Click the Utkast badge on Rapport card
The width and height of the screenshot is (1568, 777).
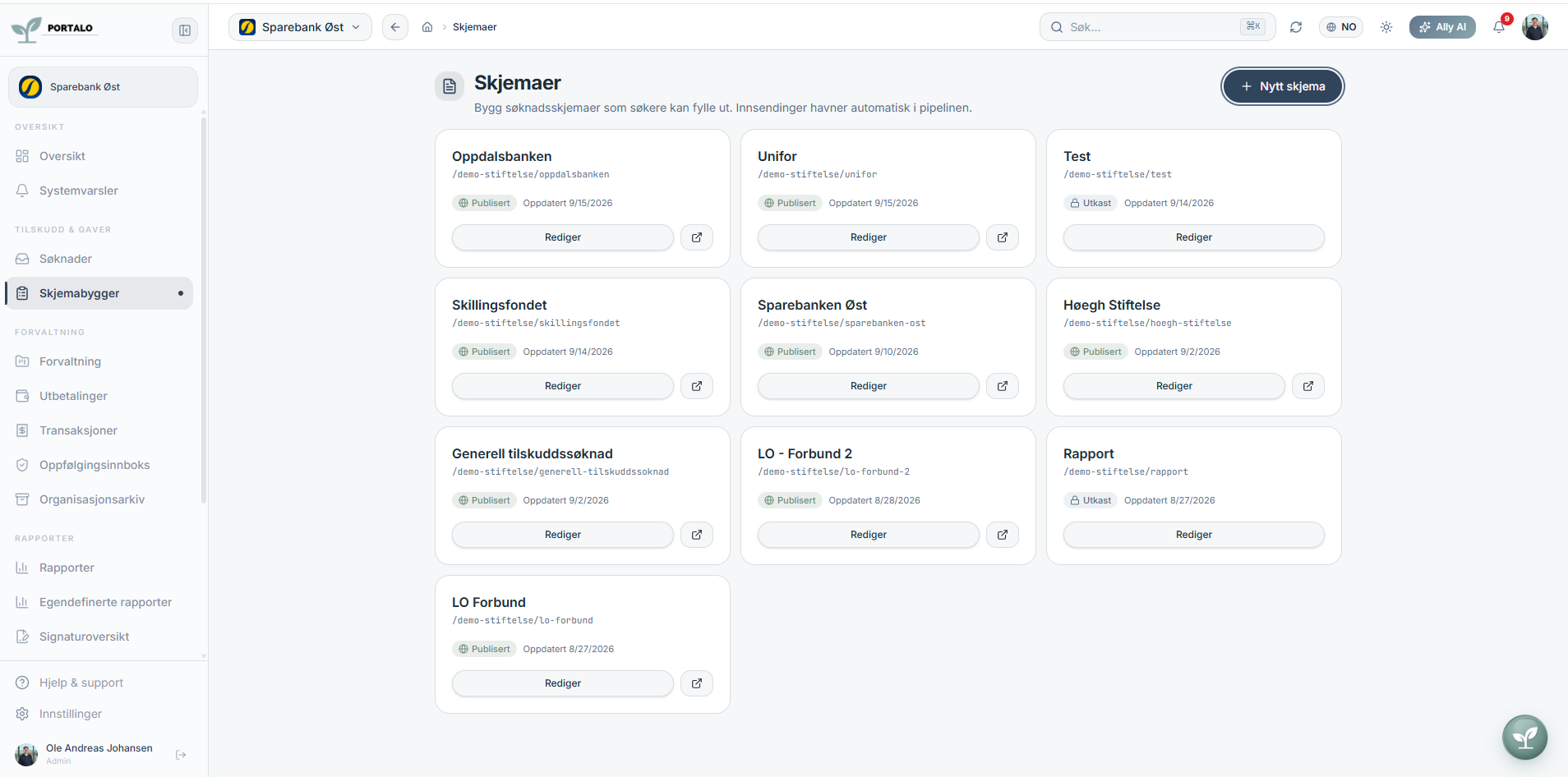click(1091, 500)
